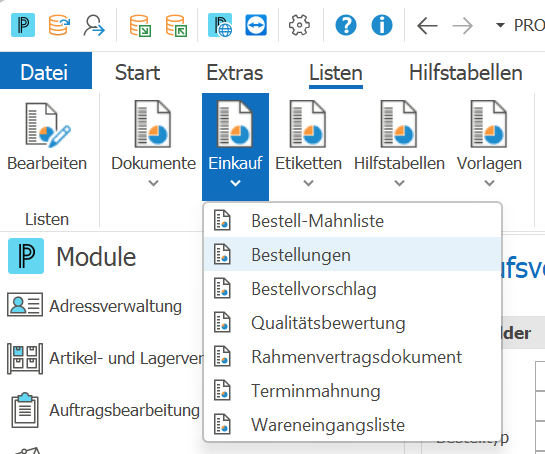The height and width of the screenshot is (454, 545).
Task: Click the orange database refresh icon
Action: [x=59, y=25]
